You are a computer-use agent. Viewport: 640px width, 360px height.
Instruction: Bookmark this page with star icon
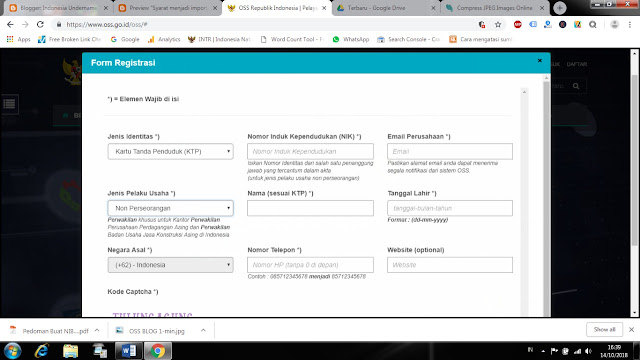(498, 24)
